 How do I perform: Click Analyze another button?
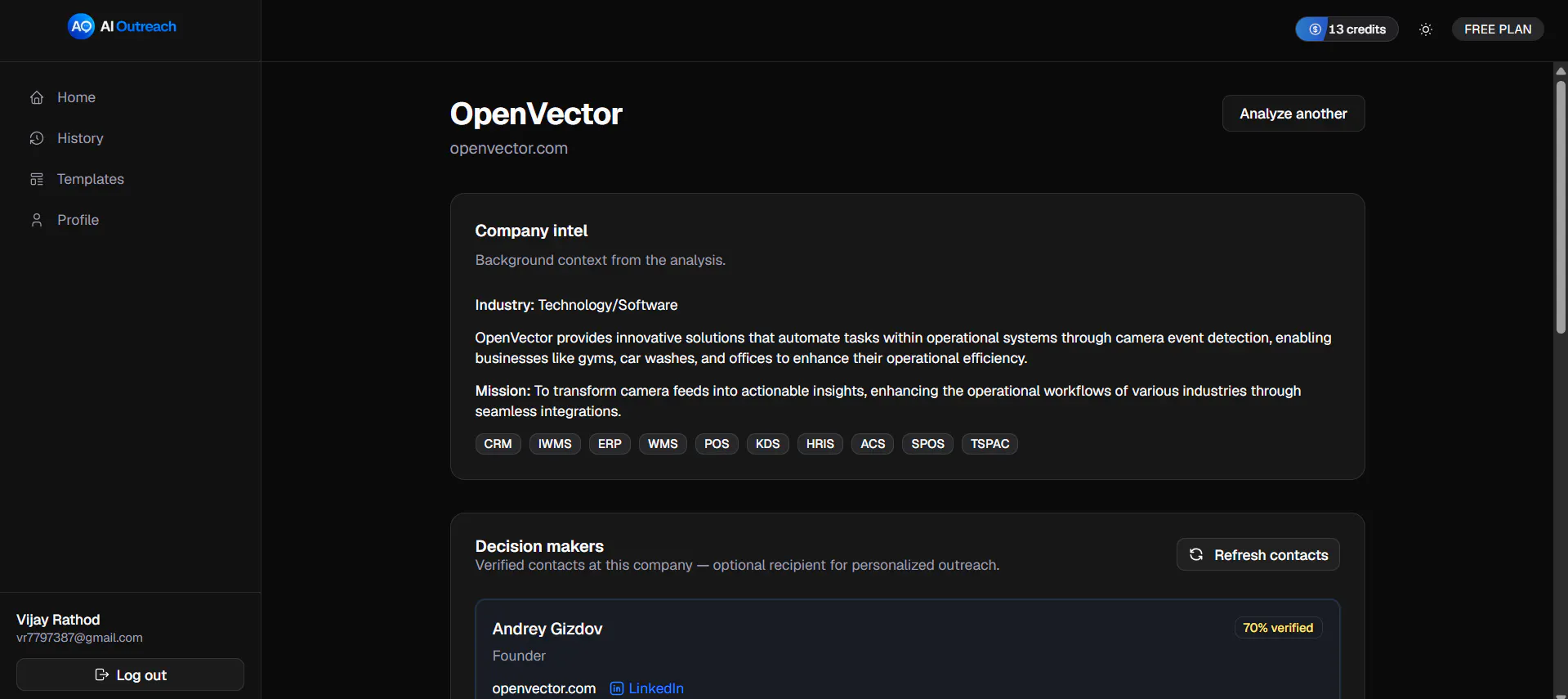click(1293, 114)
